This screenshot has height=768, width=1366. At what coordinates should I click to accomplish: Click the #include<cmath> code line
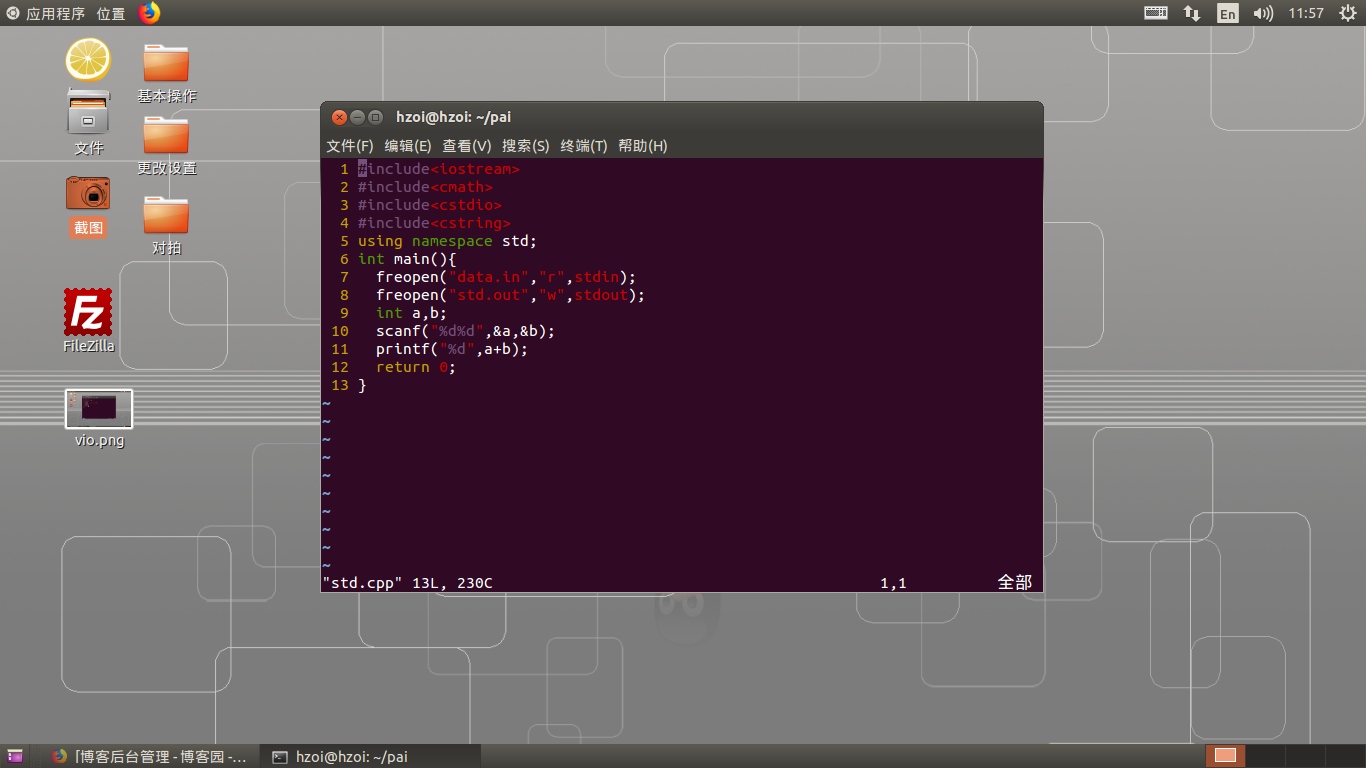tap(425, 187)
